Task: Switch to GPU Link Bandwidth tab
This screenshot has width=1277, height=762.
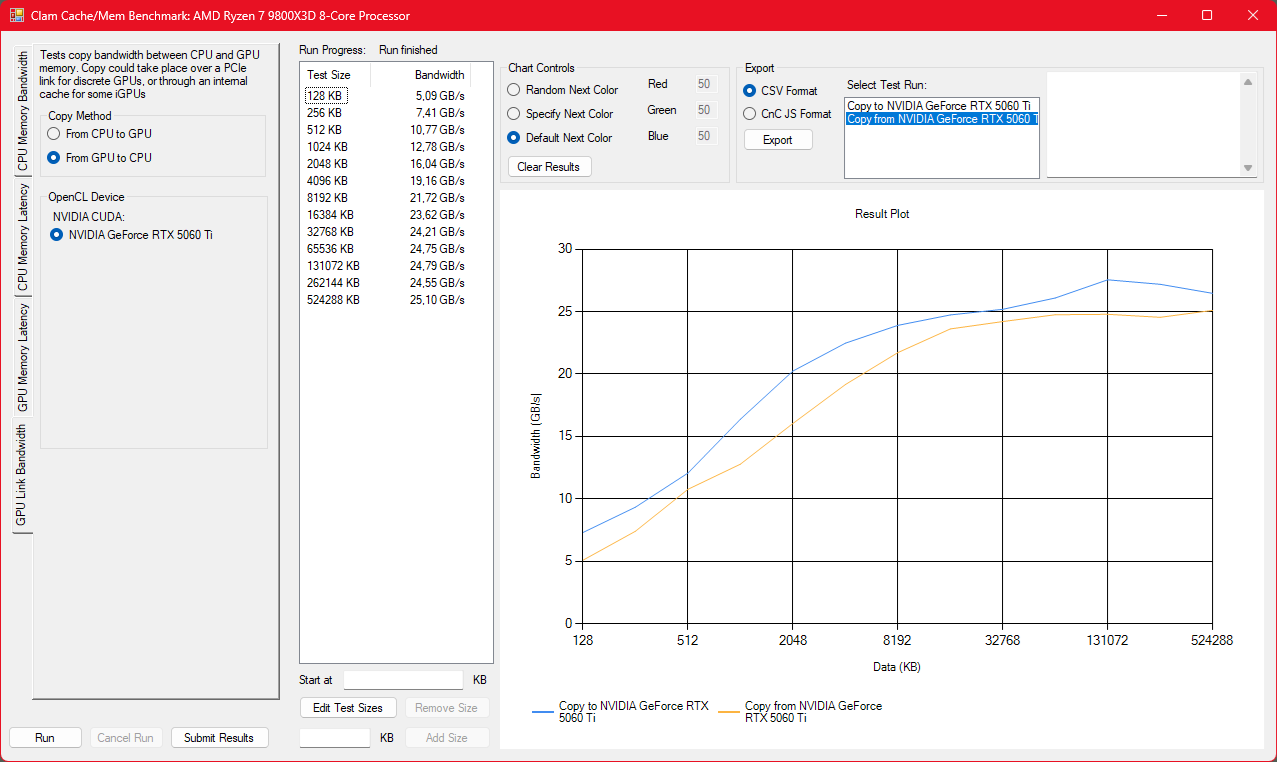Action: point(22,476)
